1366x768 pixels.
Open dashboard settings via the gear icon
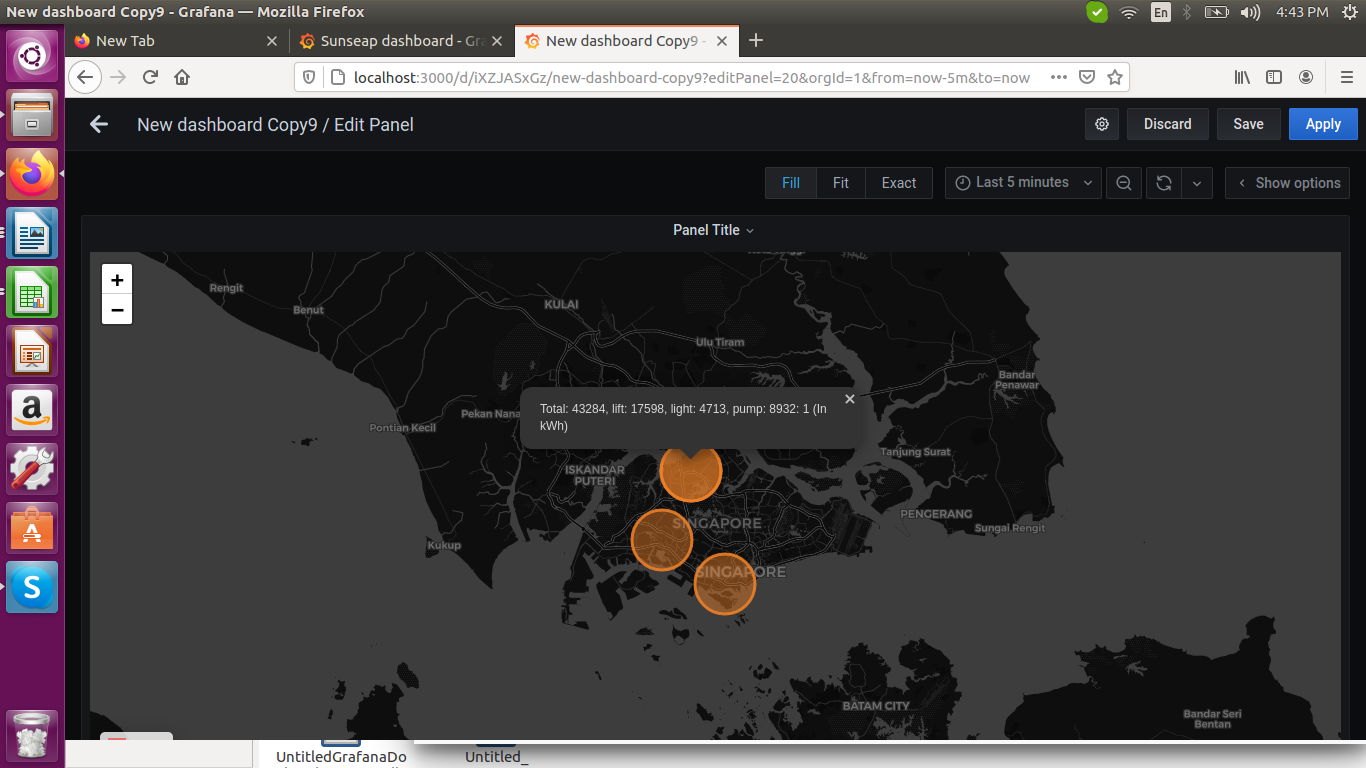coord(1101,123)
